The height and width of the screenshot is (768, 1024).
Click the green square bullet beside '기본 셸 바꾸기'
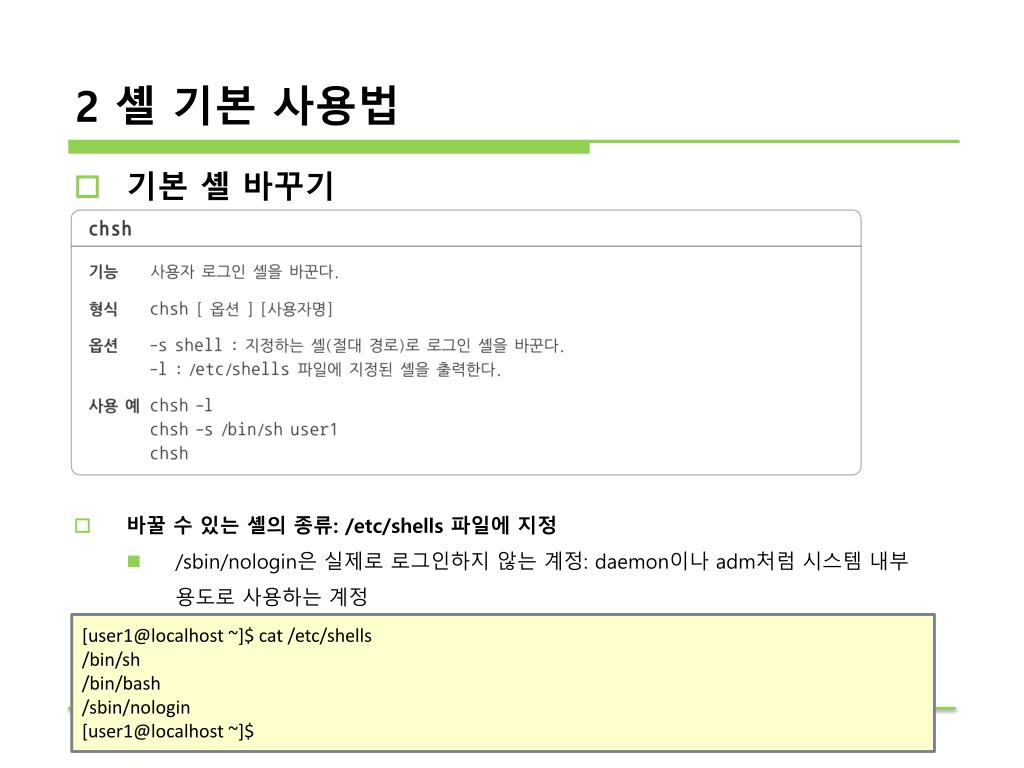pos(88,186)
